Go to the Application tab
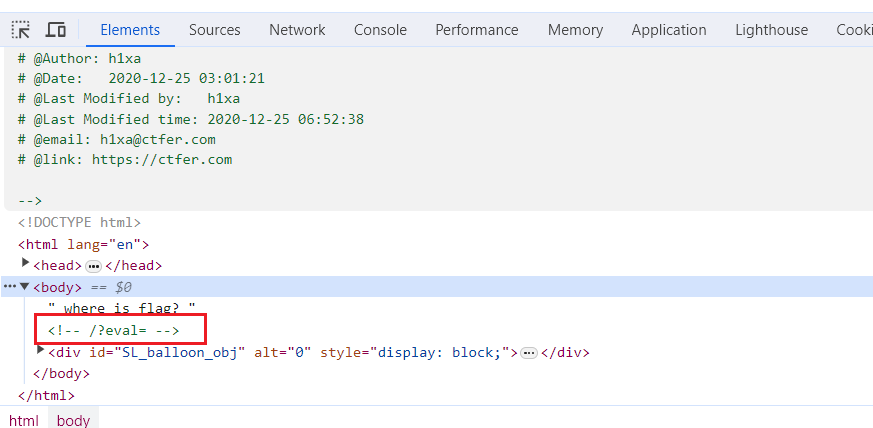873x428 pixels. tap(669, 30)
